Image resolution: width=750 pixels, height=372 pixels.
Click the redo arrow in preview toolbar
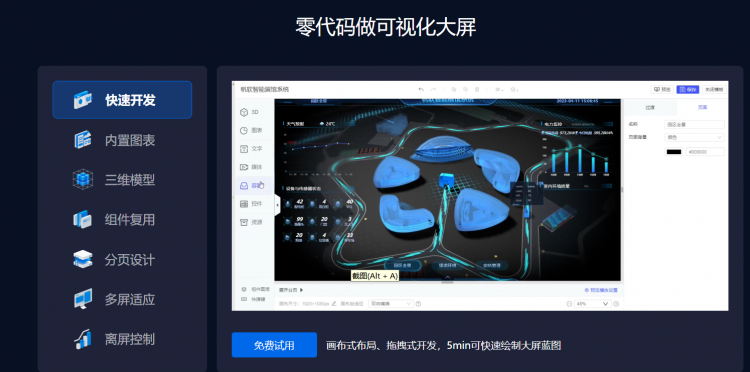point(433,89)
